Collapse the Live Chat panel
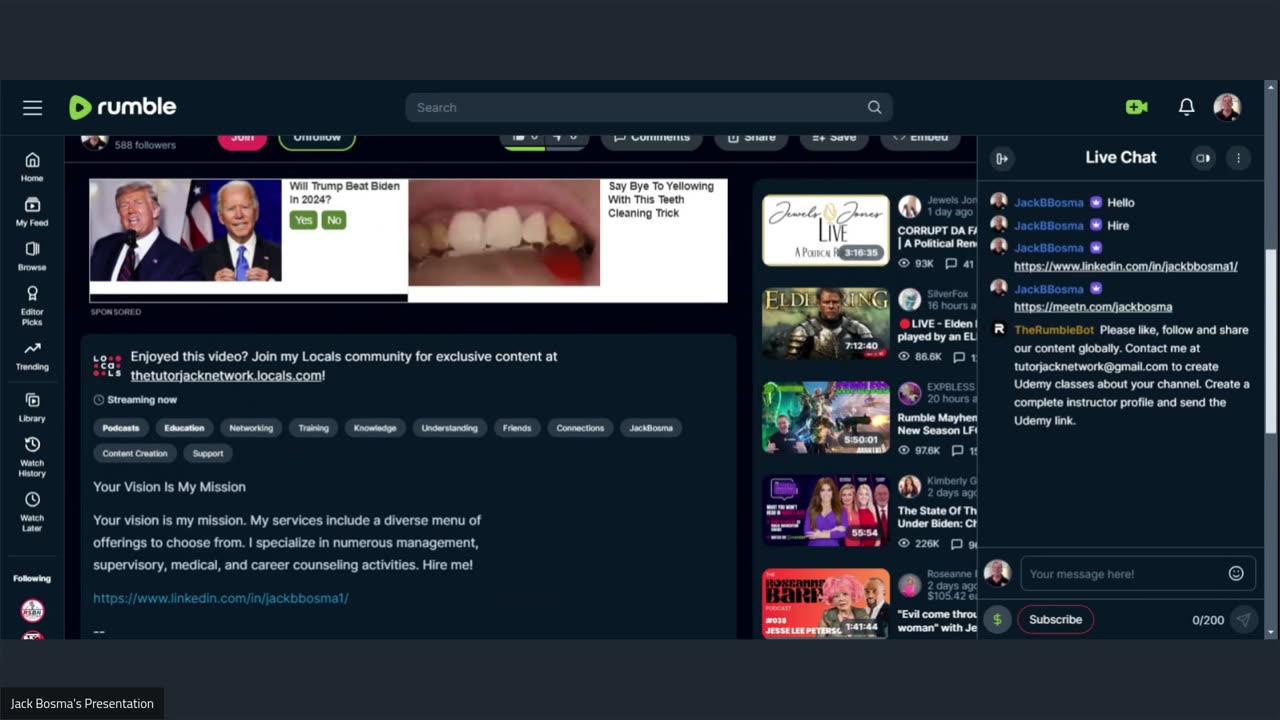 [x=1002, y=158]
